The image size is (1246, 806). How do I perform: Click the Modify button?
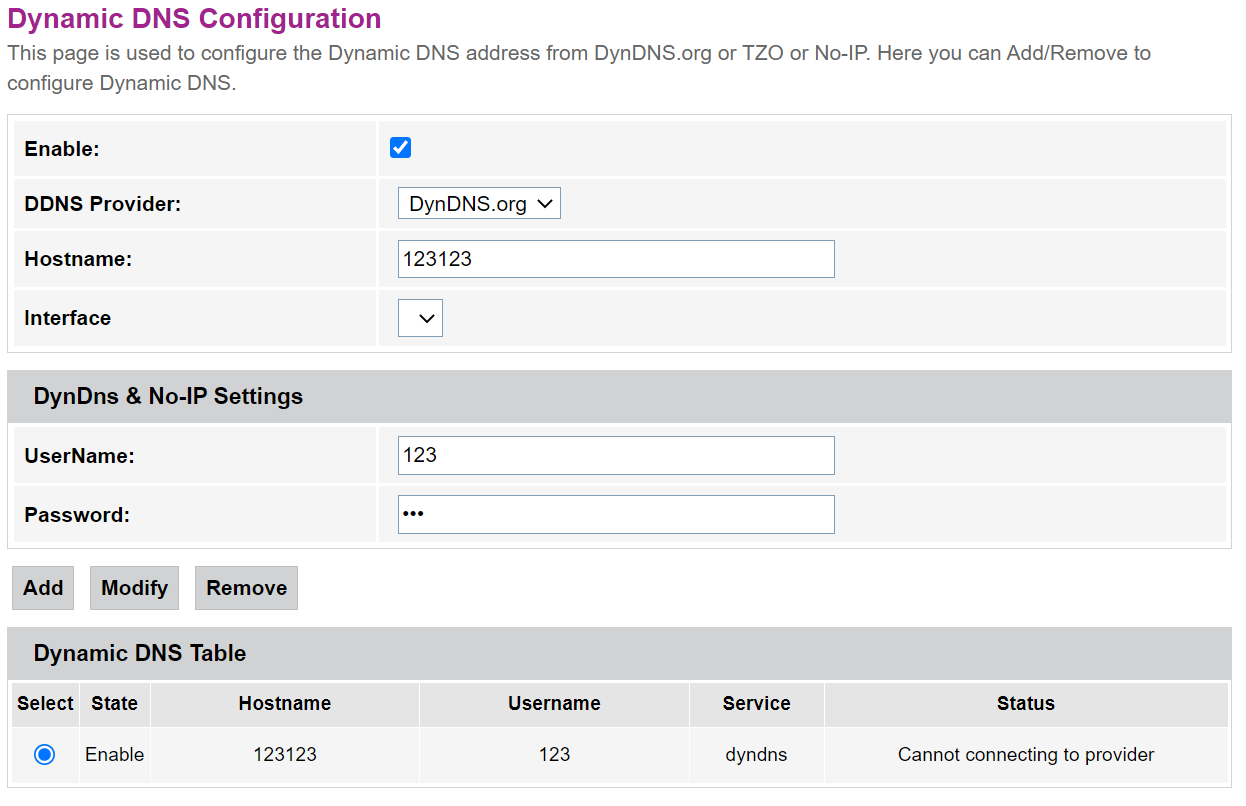point(134,588)
